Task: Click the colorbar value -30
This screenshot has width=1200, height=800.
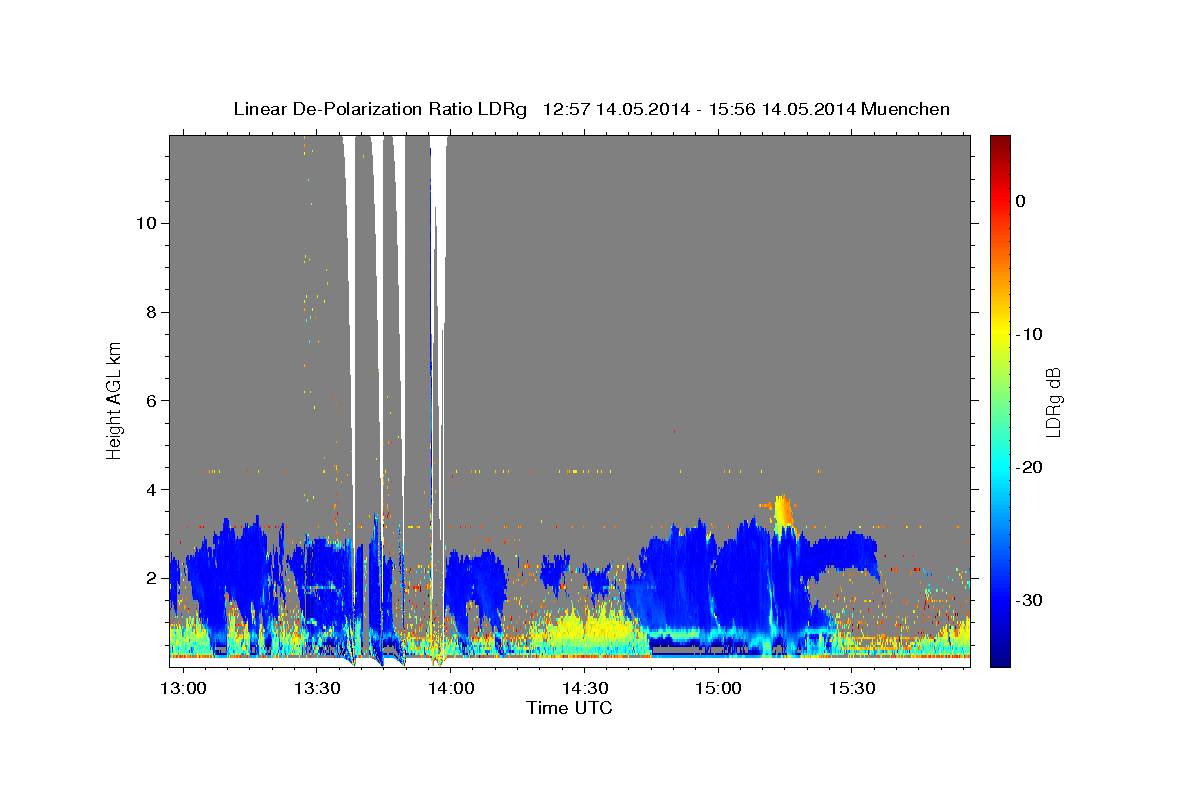Action: point(1029,600)
